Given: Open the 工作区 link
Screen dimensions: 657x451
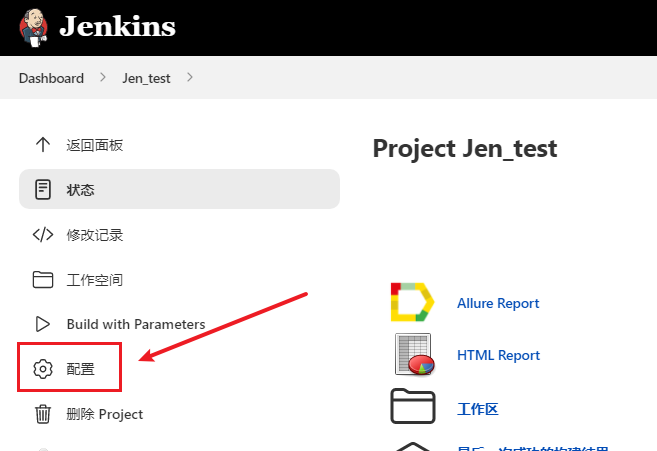Looking at the screenshot, I should pyautogui.click(x=478, y=409).
